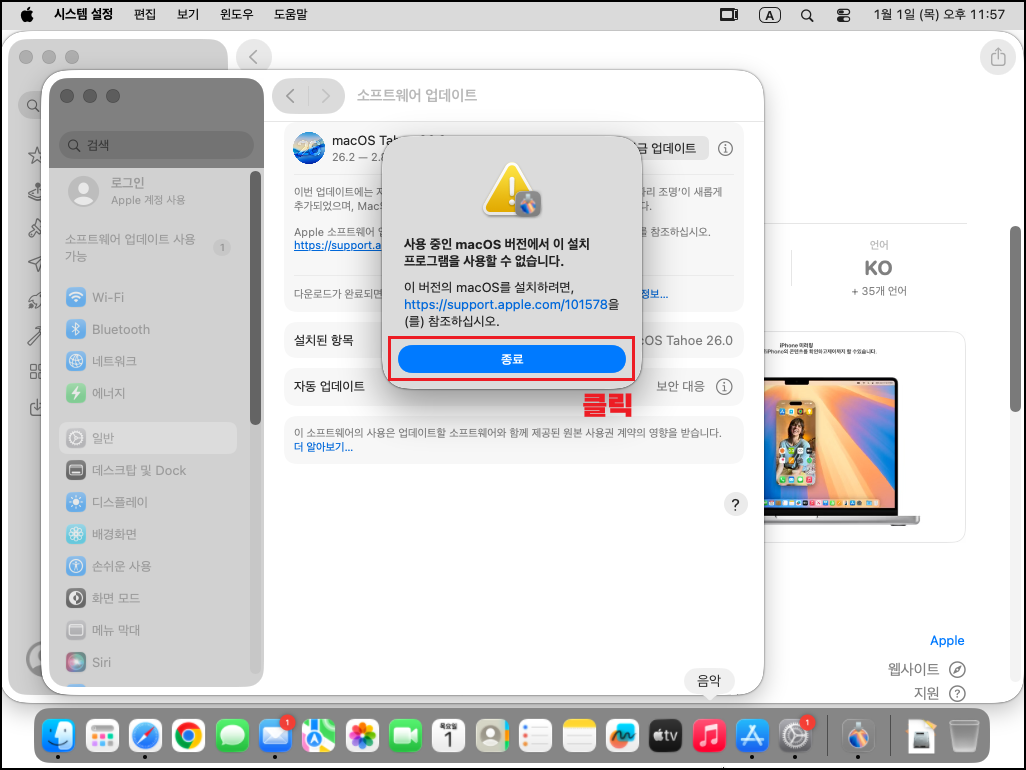This screenshot has width=1026, height=770.
Task: Open 에너지 settings from the sidebar
Action: [148, 393]
